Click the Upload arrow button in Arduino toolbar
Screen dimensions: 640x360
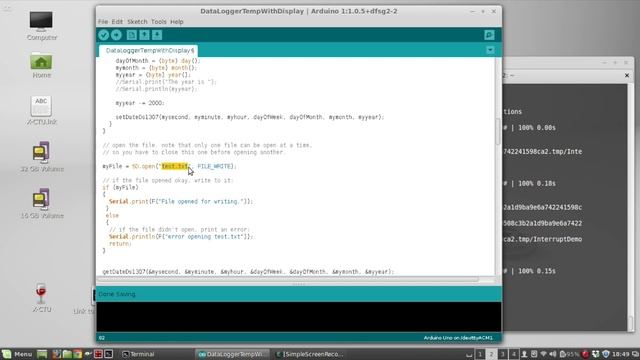pyautogui.click(x=116, y=35)
